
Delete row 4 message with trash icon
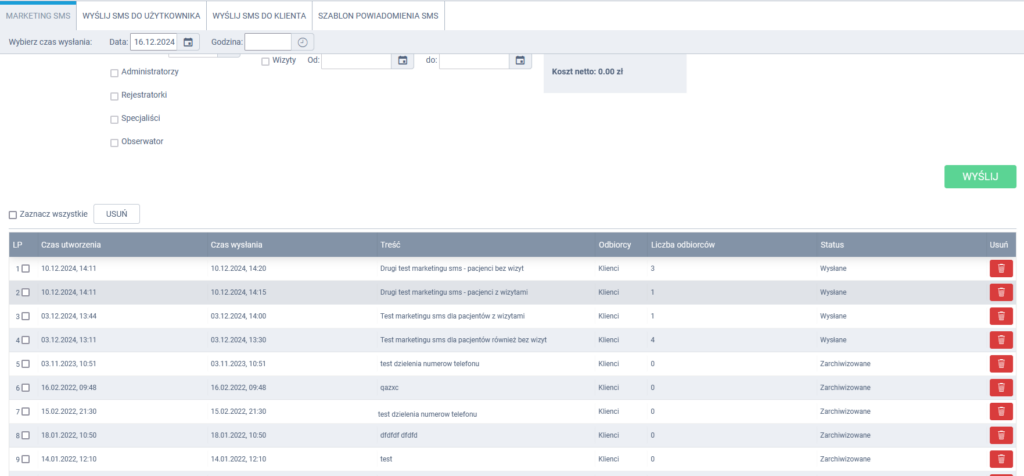(1000, 340)
